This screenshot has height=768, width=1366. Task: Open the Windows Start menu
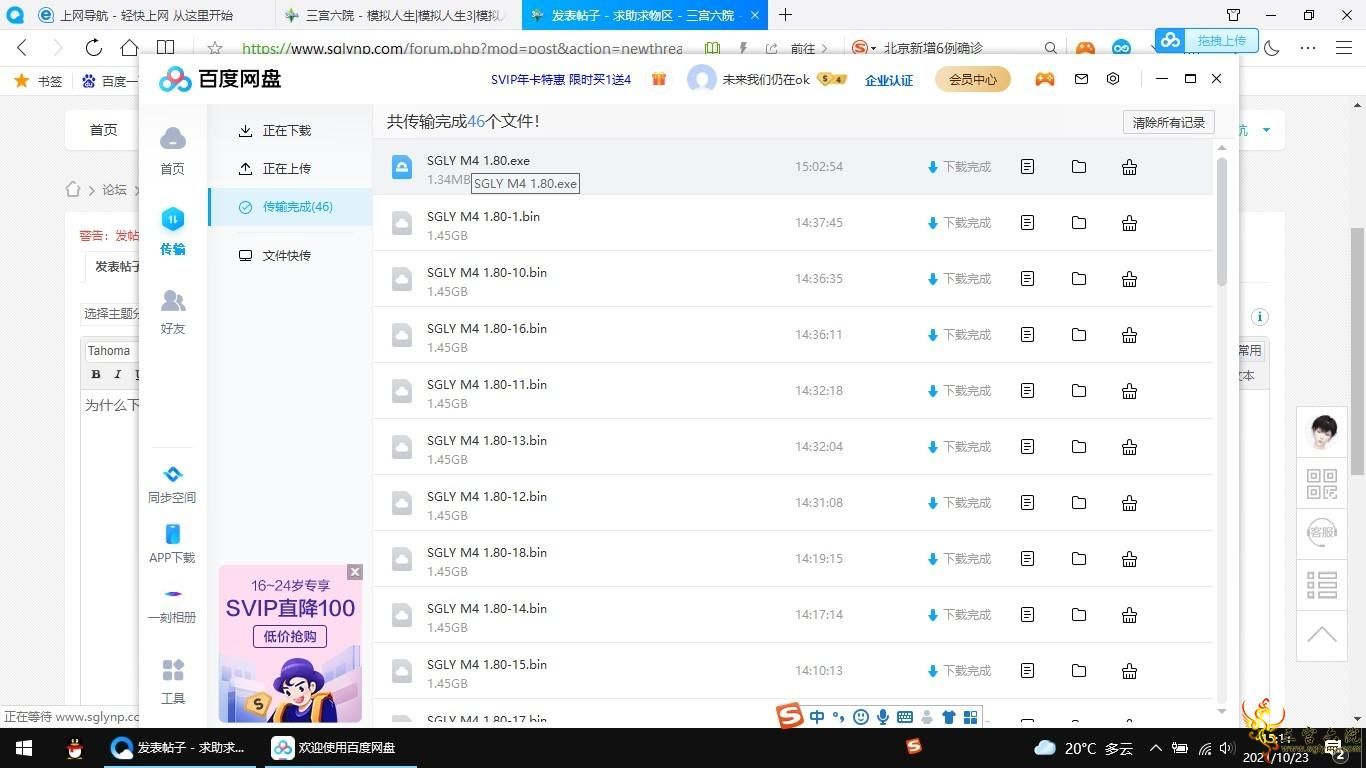coord(24,747)
